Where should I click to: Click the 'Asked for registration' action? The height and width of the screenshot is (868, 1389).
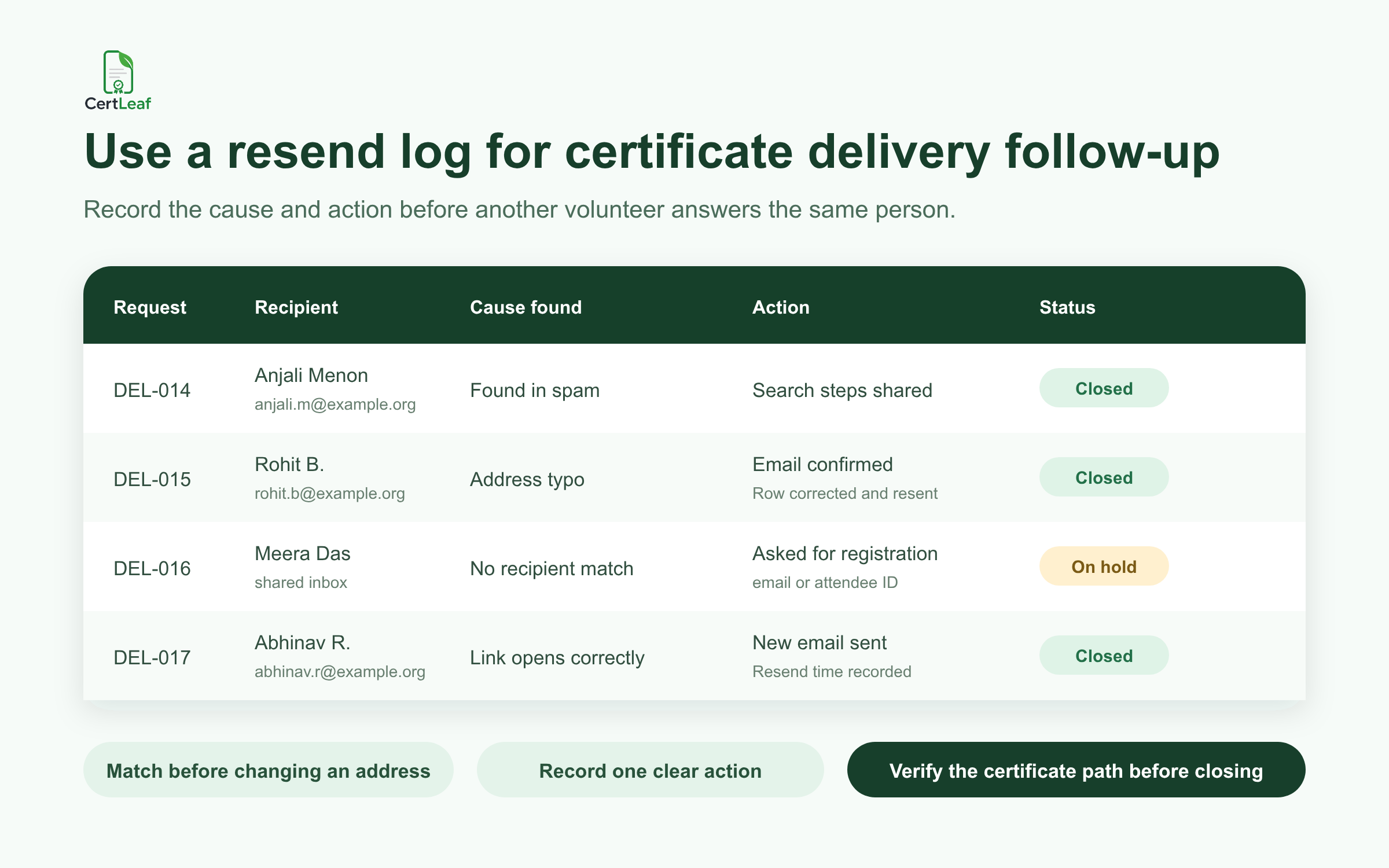[845, 554]
